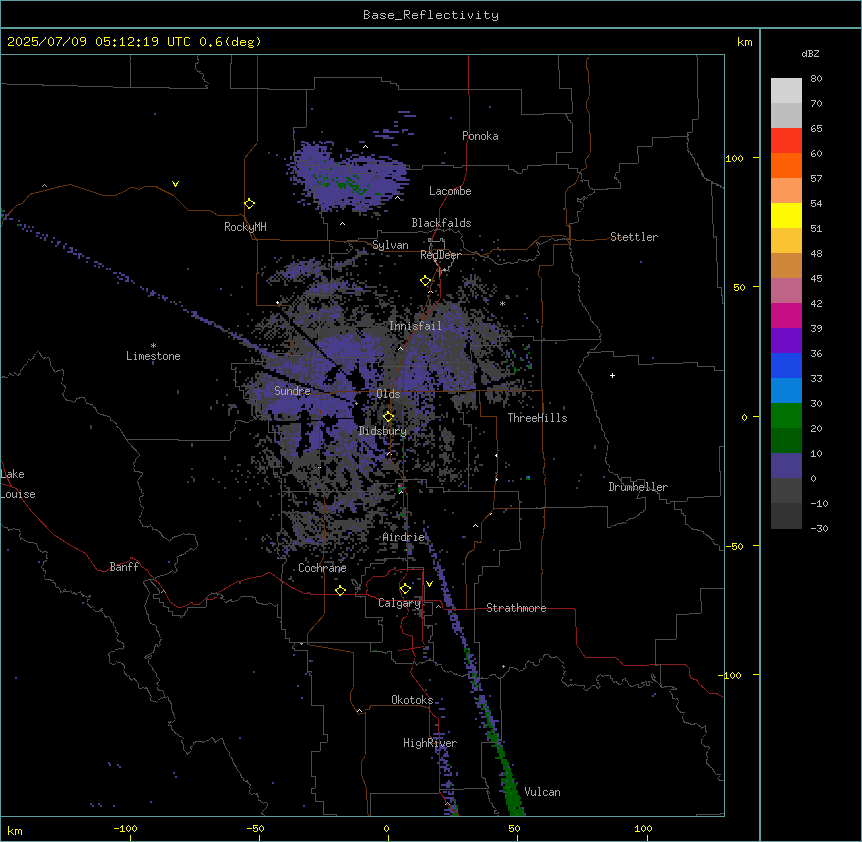
Task: Click the asterisk marker above Limestone
Action: click(x=153, y=346)
